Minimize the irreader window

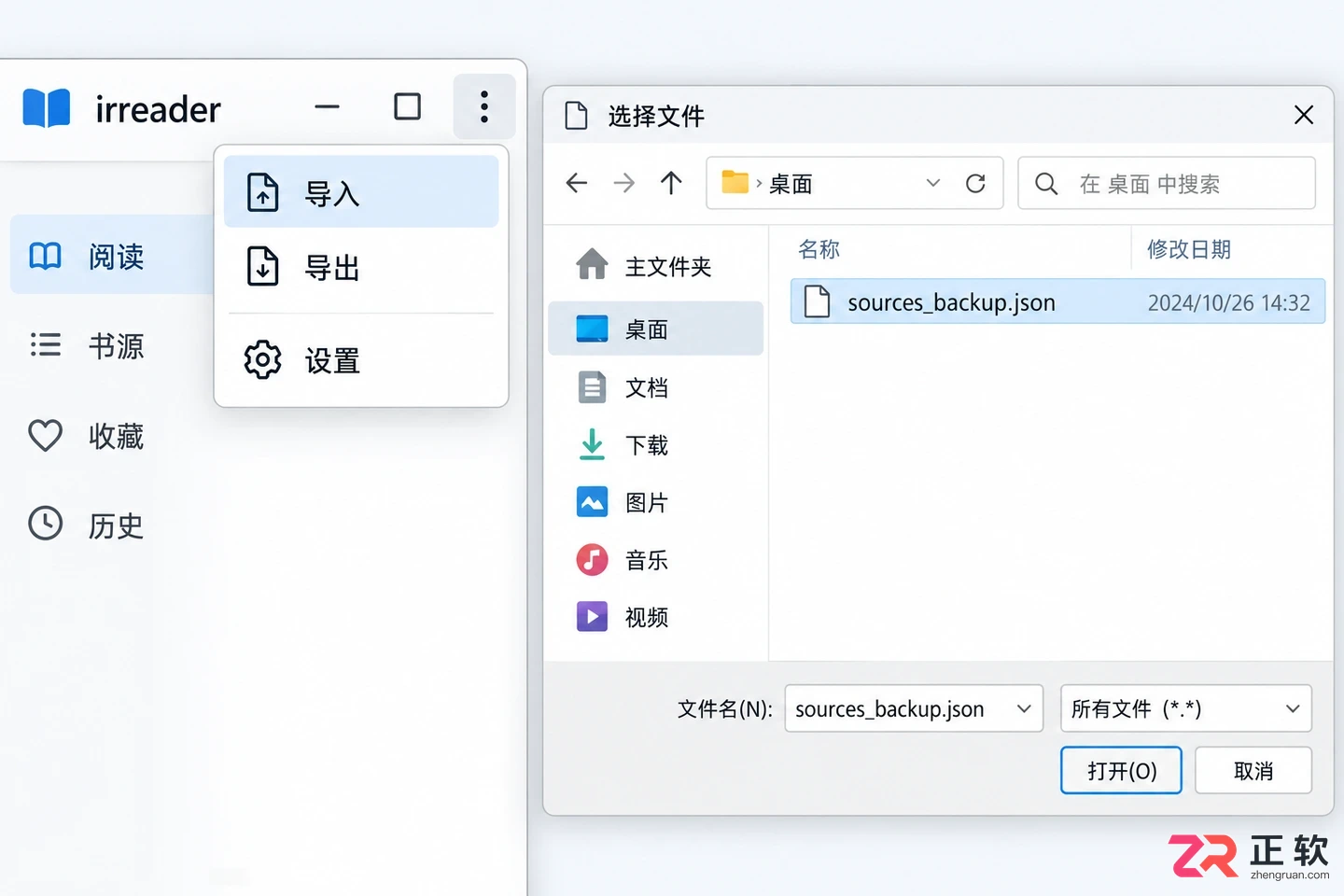point(327,106)
